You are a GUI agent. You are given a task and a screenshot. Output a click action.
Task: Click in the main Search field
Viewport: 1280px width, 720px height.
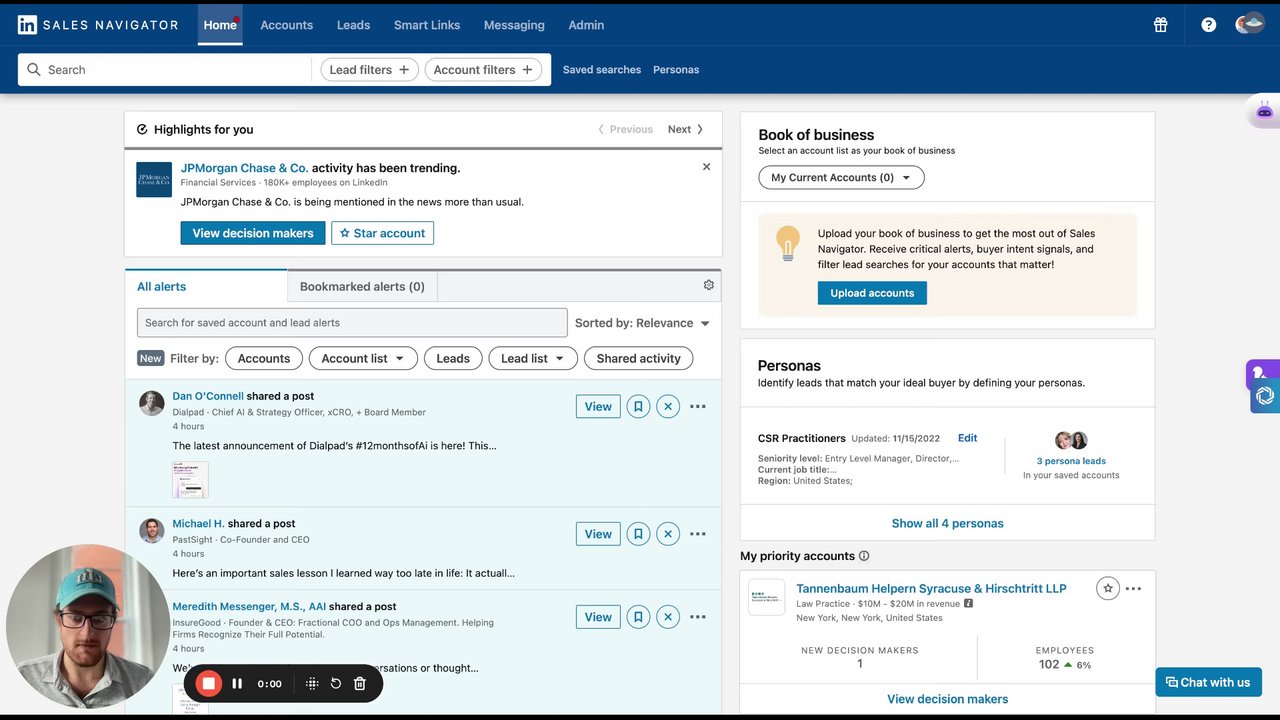pos(165,70)
